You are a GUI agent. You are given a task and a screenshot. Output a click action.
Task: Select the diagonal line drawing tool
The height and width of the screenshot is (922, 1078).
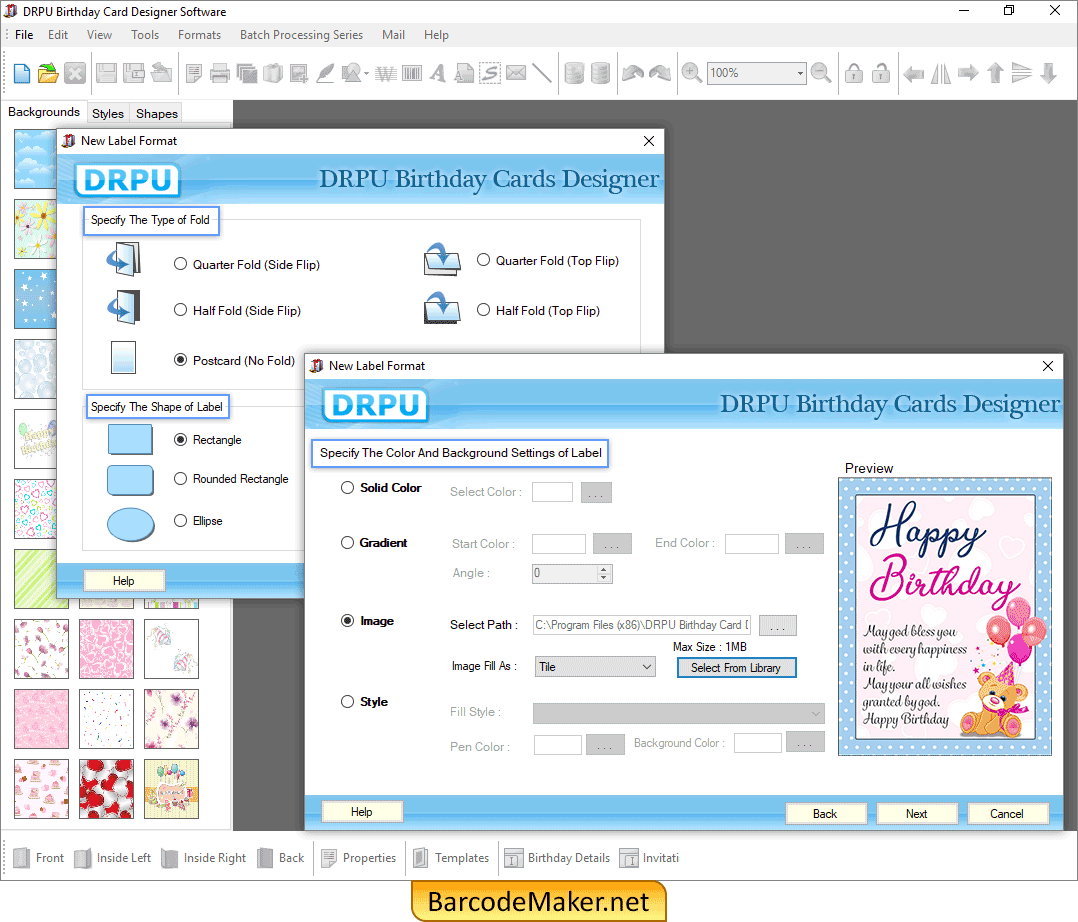(x=542, y=73)
